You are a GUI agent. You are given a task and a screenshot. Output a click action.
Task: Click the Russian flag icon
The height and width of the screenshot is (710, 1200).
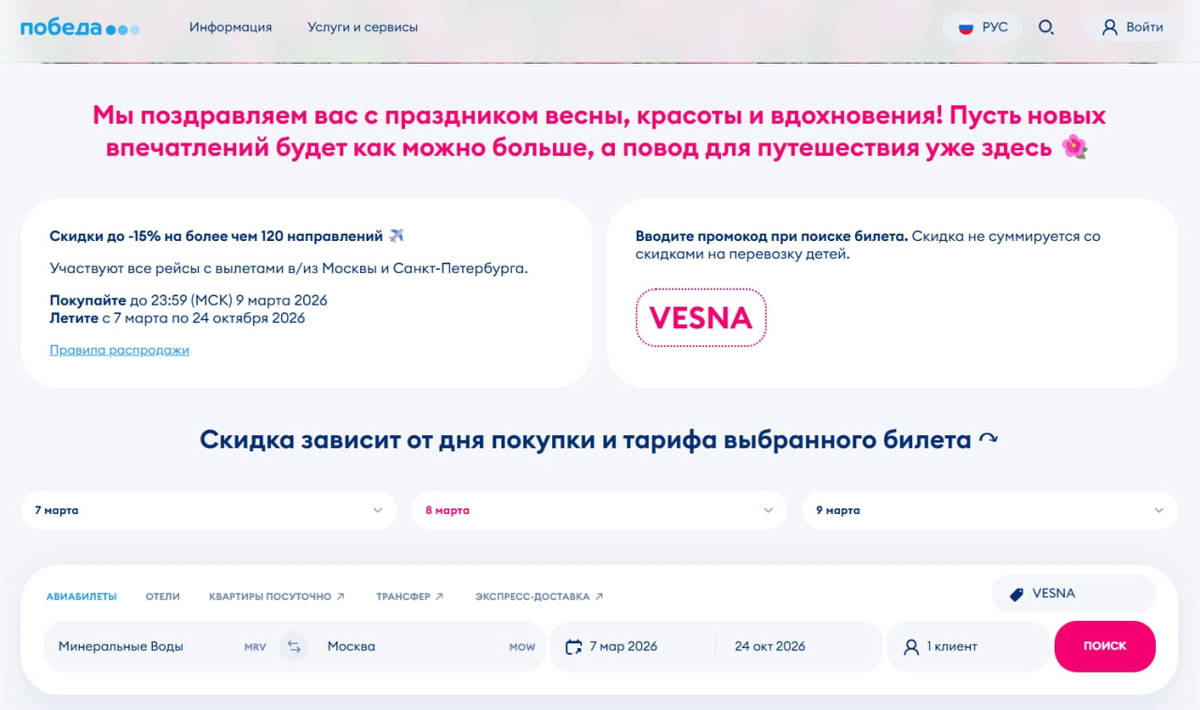pos(966,28)
